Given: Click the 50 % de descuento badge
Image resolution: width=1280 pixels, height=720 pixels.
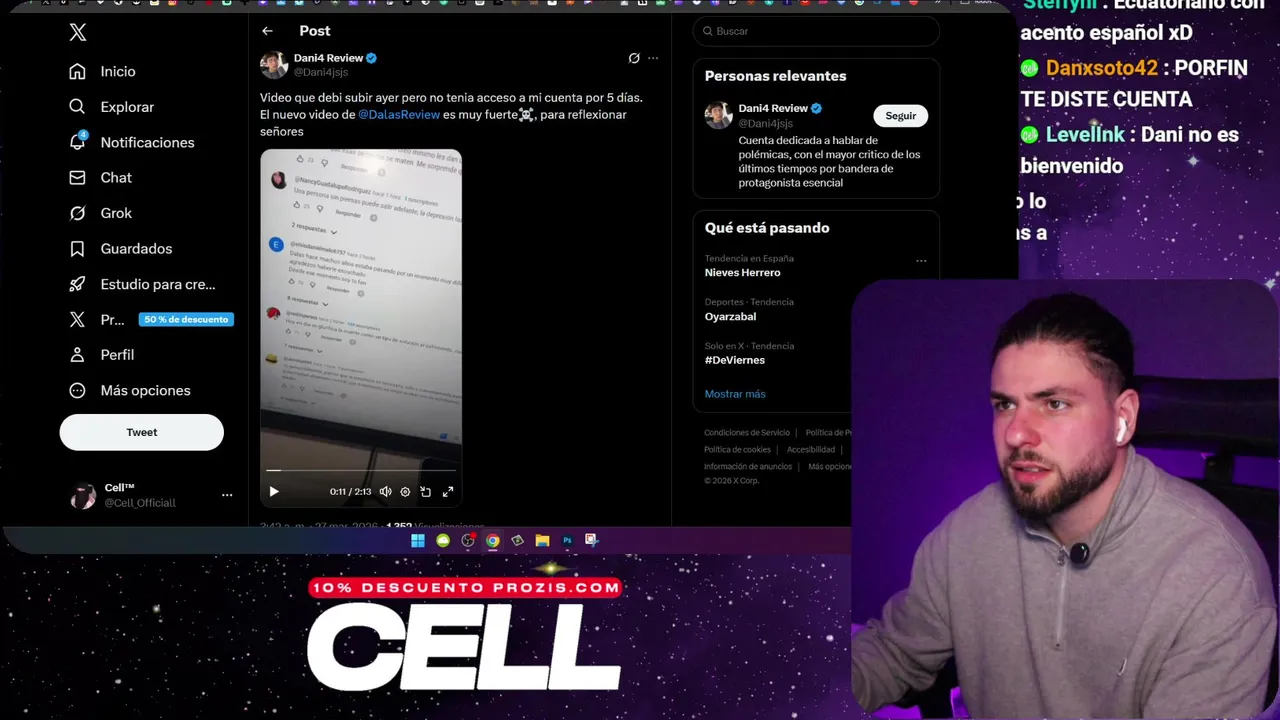Looking at the screenshot, I should pyautogui.click(x=186, y=320).
